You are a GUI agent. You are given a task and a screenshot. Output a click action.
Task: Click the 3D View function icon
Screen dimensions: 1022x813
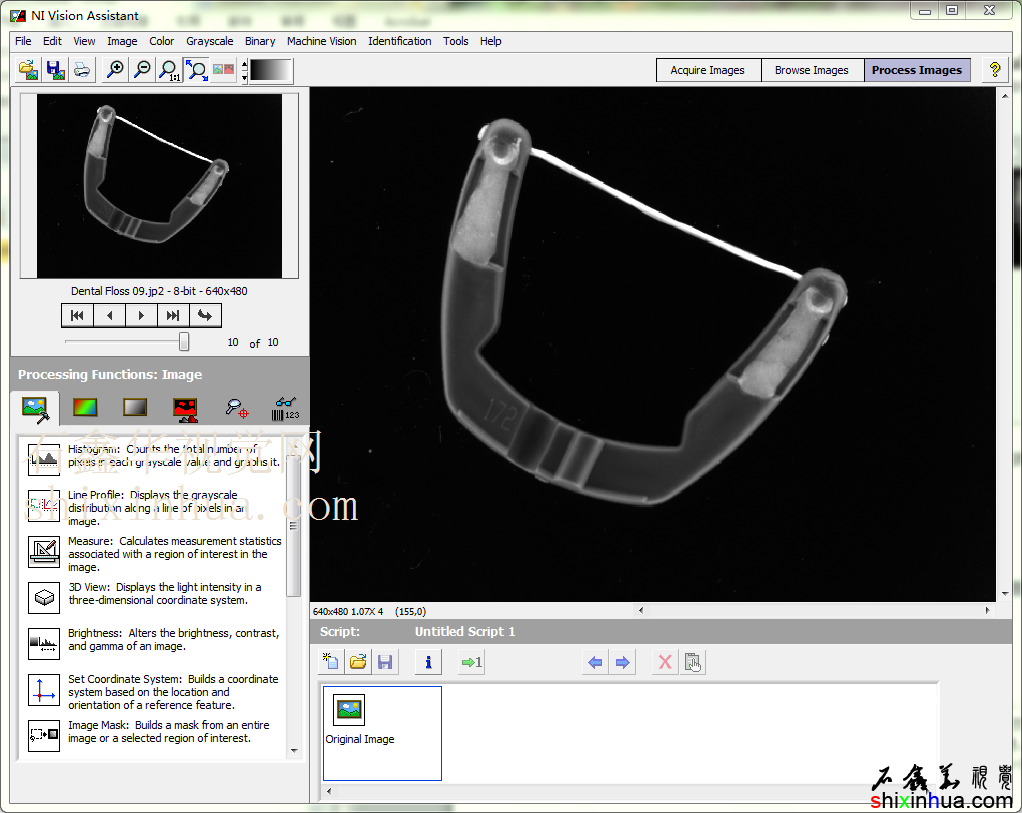pos(44,598)
